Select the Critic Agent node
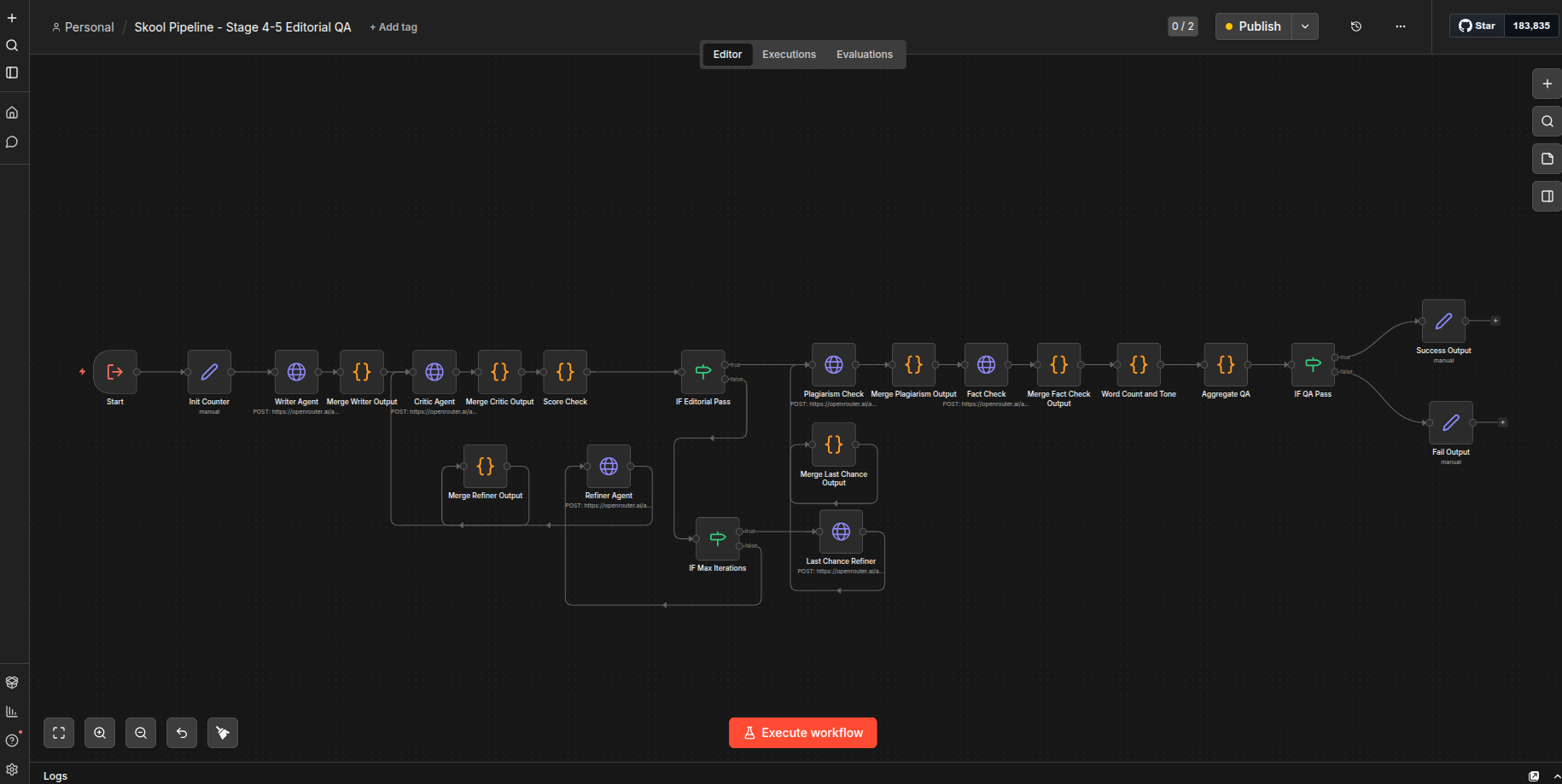 tap(434, 372)
